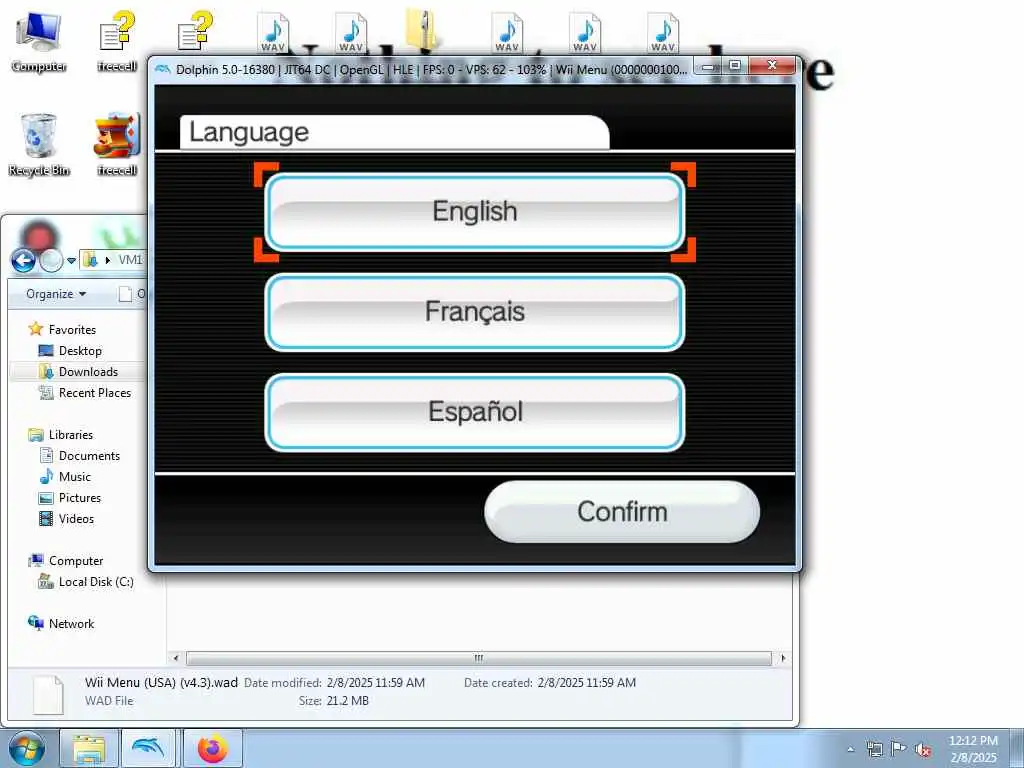The width and height of the screenshot is (1024, 768).
Task: Go back in Explorer window
Action: pyautogui.click(x=24, y=261)
